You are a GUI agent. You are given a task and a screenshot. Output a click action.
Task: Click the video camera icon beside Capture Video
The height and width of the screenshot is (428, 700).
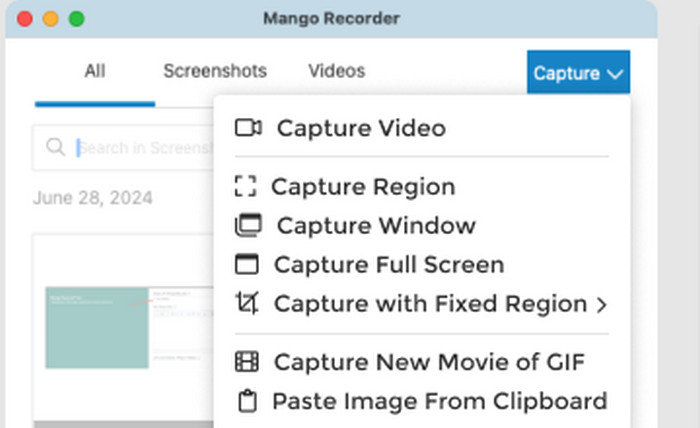click(x=247, y=128)
